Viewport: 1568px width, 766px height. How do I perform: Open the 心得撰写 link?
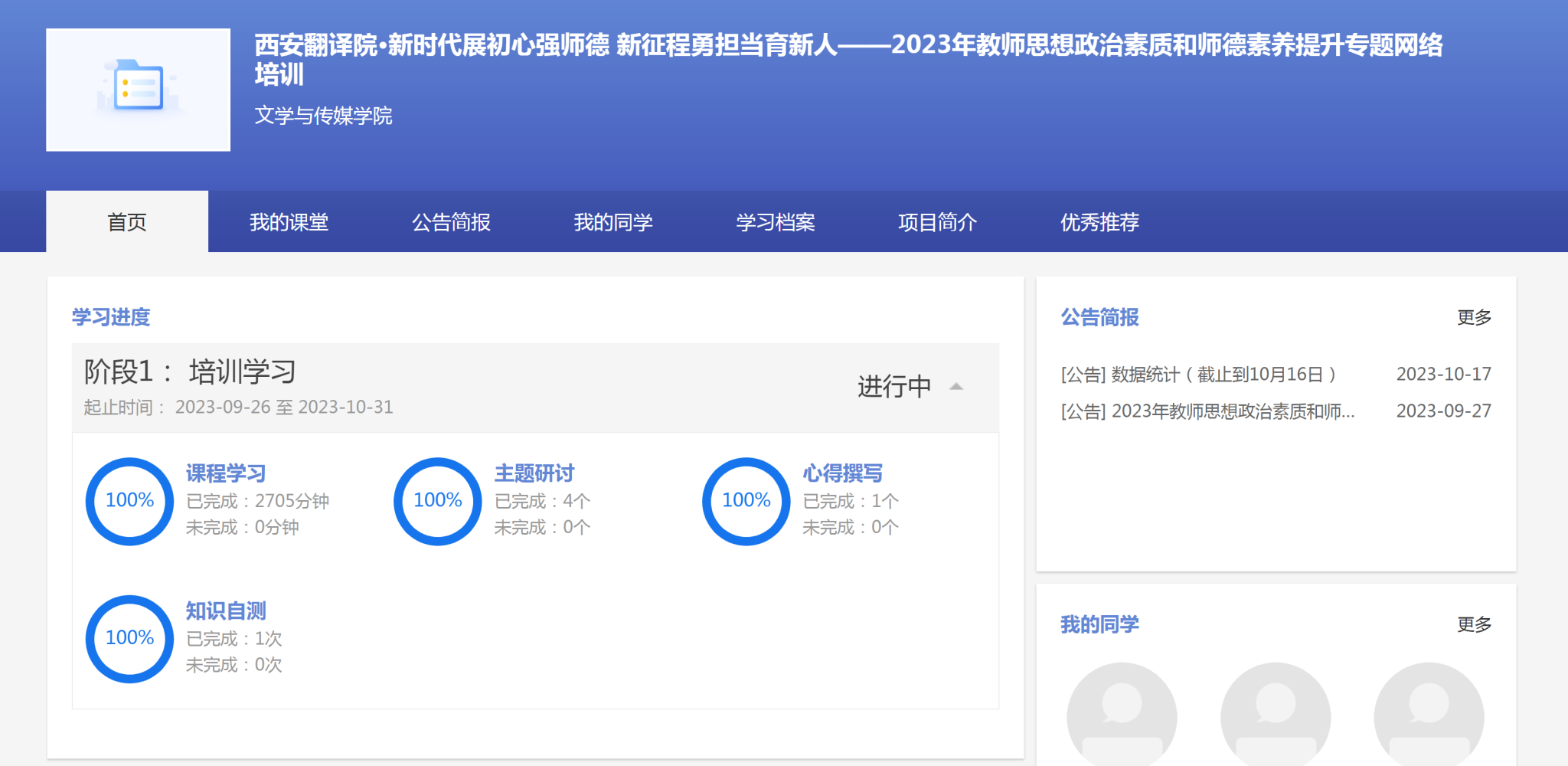point(843,473)
